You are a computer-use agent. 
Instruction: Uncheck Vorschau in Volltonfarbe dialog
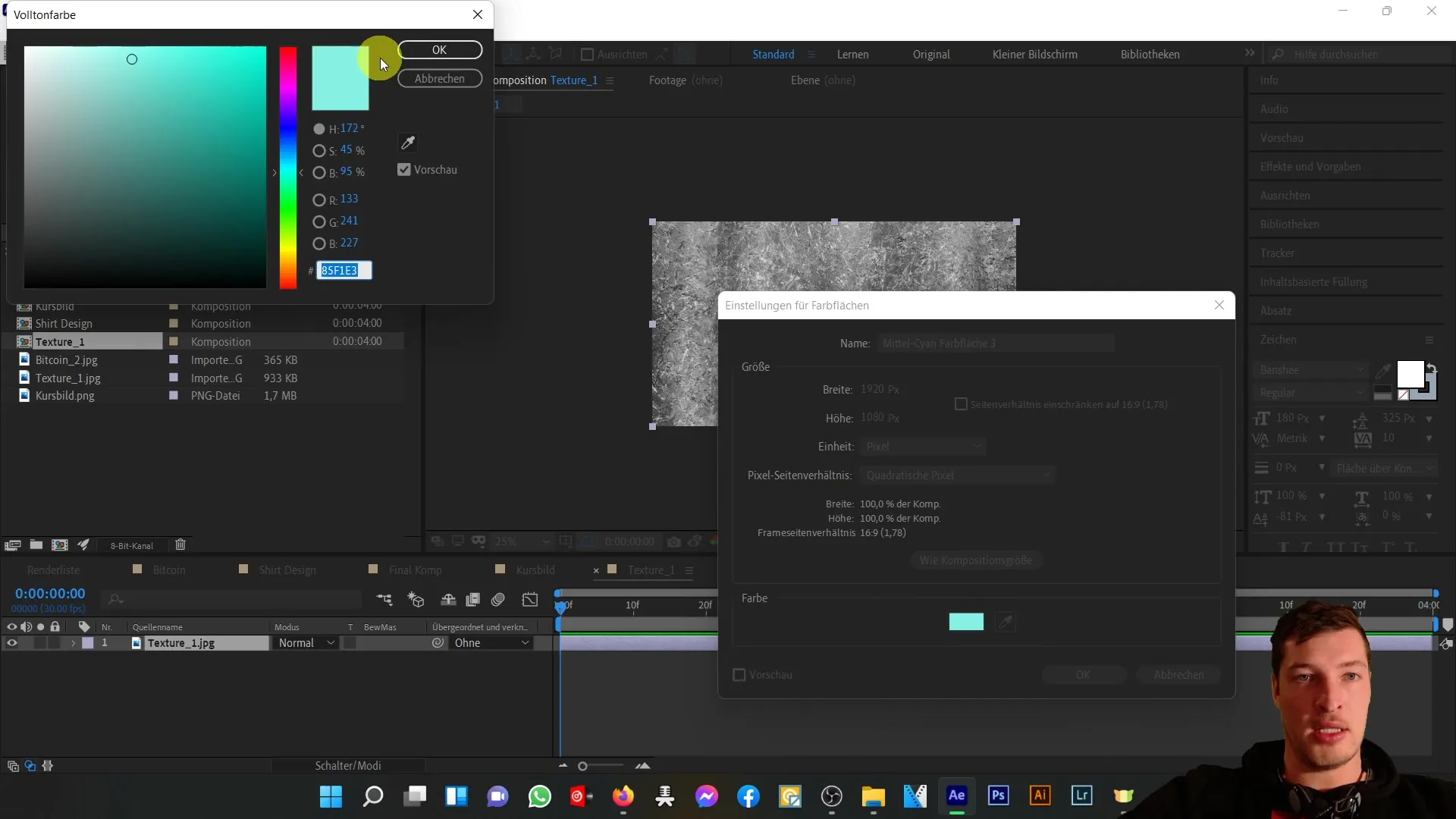(404, 170)
